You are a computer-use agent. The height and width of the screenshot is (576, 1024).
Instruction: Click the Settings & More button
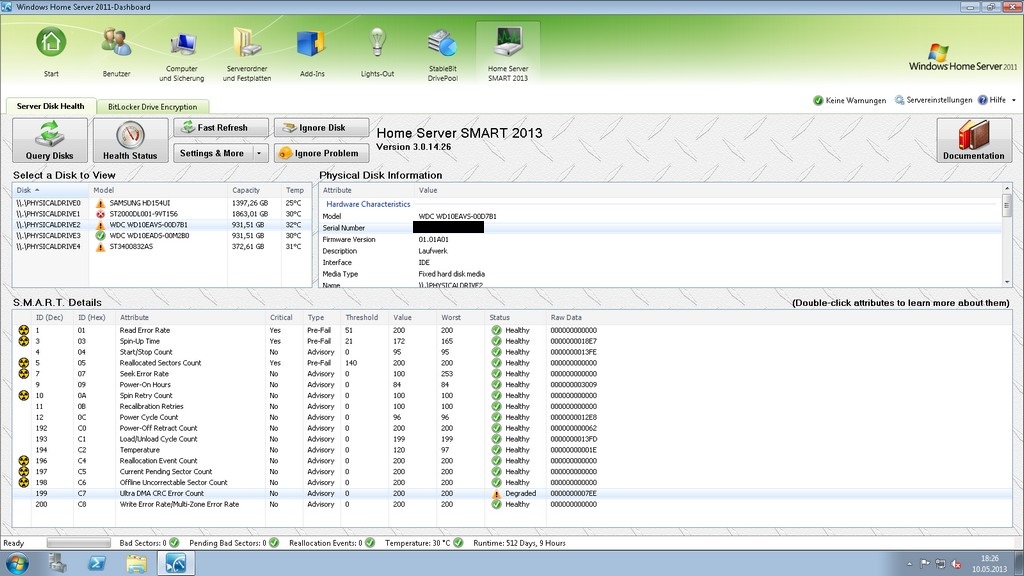coord(212,153)
